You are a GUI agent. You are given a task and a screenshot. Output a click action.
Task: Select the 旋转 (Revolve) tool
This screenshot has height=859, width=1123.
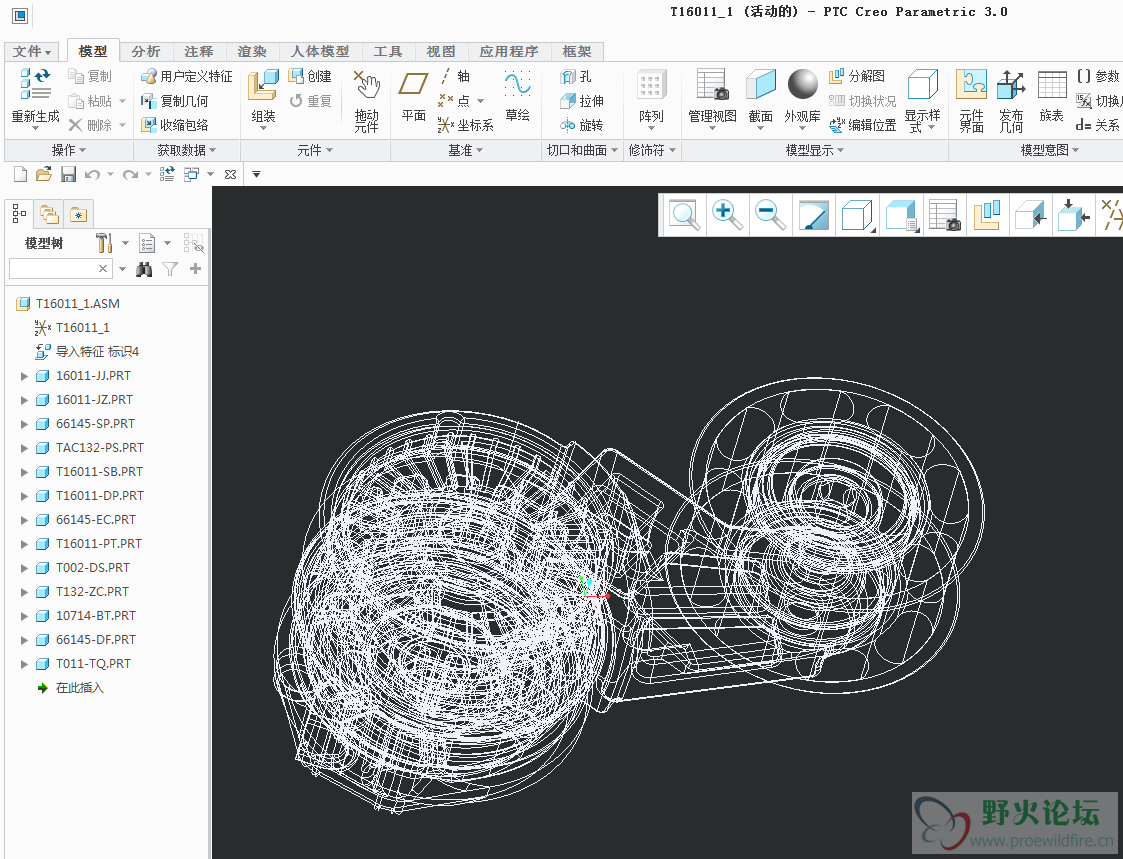[x=582, y=125]
